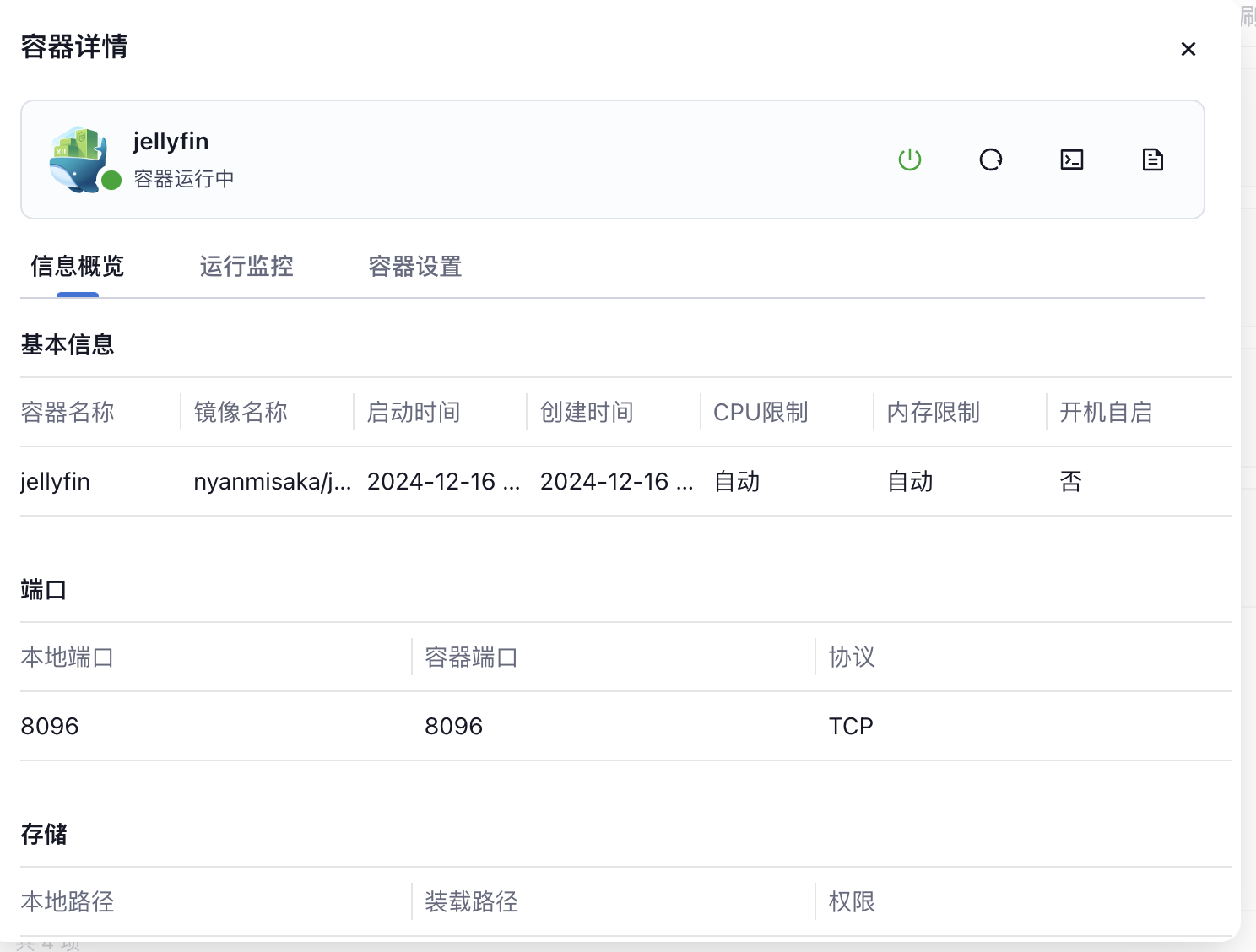Switch to the 运行监控 tab
Viewport: 1256px width, 952px height.
(246, 267)
